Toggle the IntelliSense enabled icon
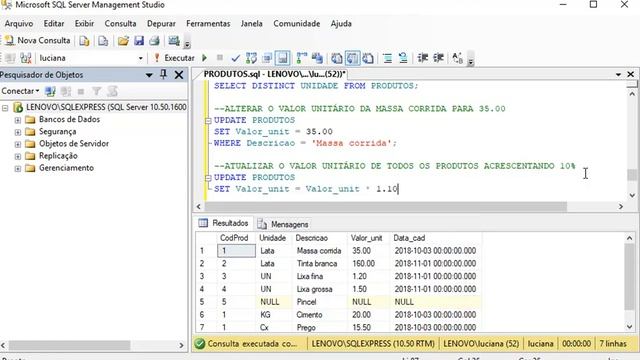The width and height of the screenshot is (640, 360). (282, 58)
